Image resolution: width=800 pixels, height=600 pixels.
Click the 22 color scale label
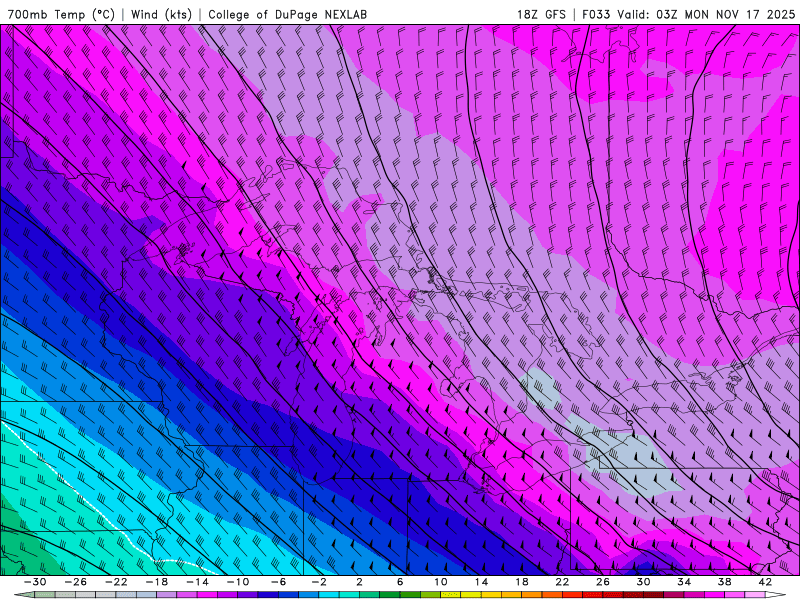coord(562,582)
